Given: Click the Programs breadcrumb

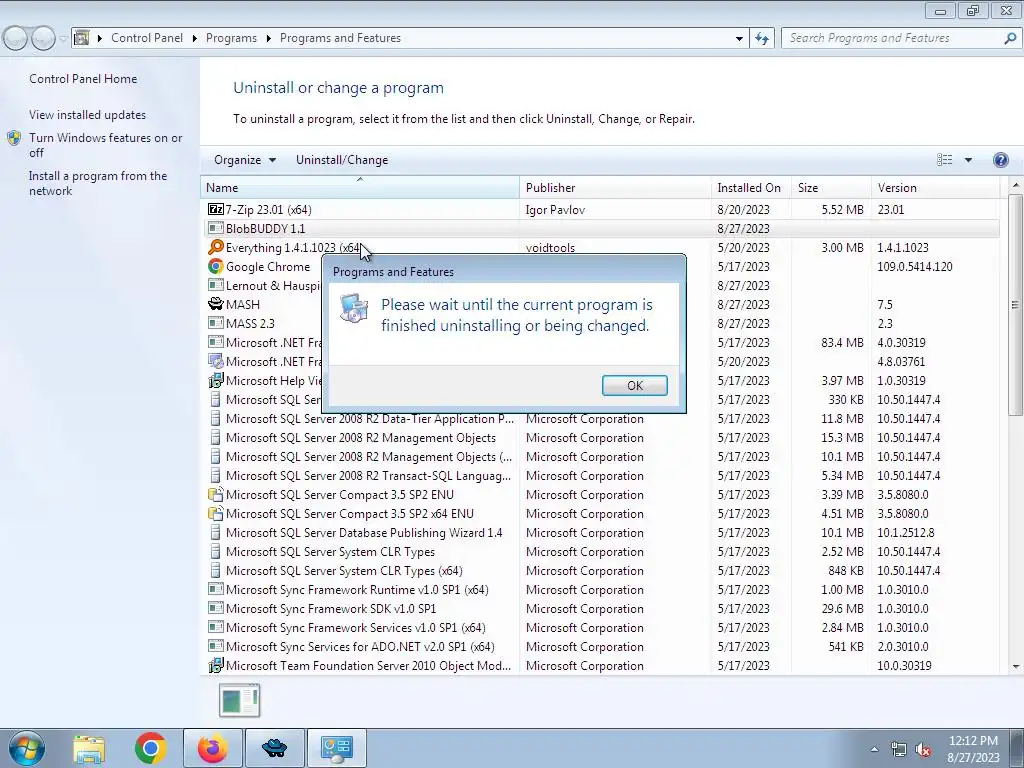Looking at the screenshot, I should (x=231, y=38).
